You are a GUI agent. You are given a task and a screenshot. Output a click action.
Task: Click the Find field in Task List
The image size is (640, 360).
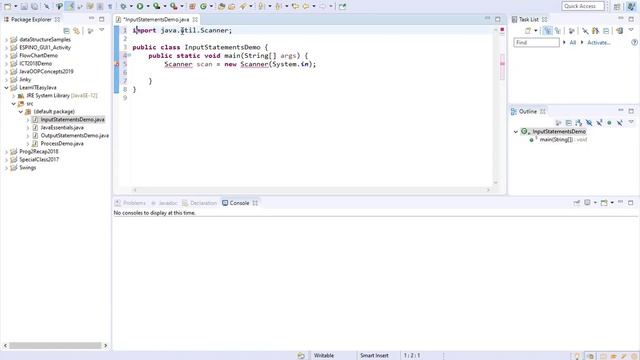pyautogui.click(x=536, y=42)
